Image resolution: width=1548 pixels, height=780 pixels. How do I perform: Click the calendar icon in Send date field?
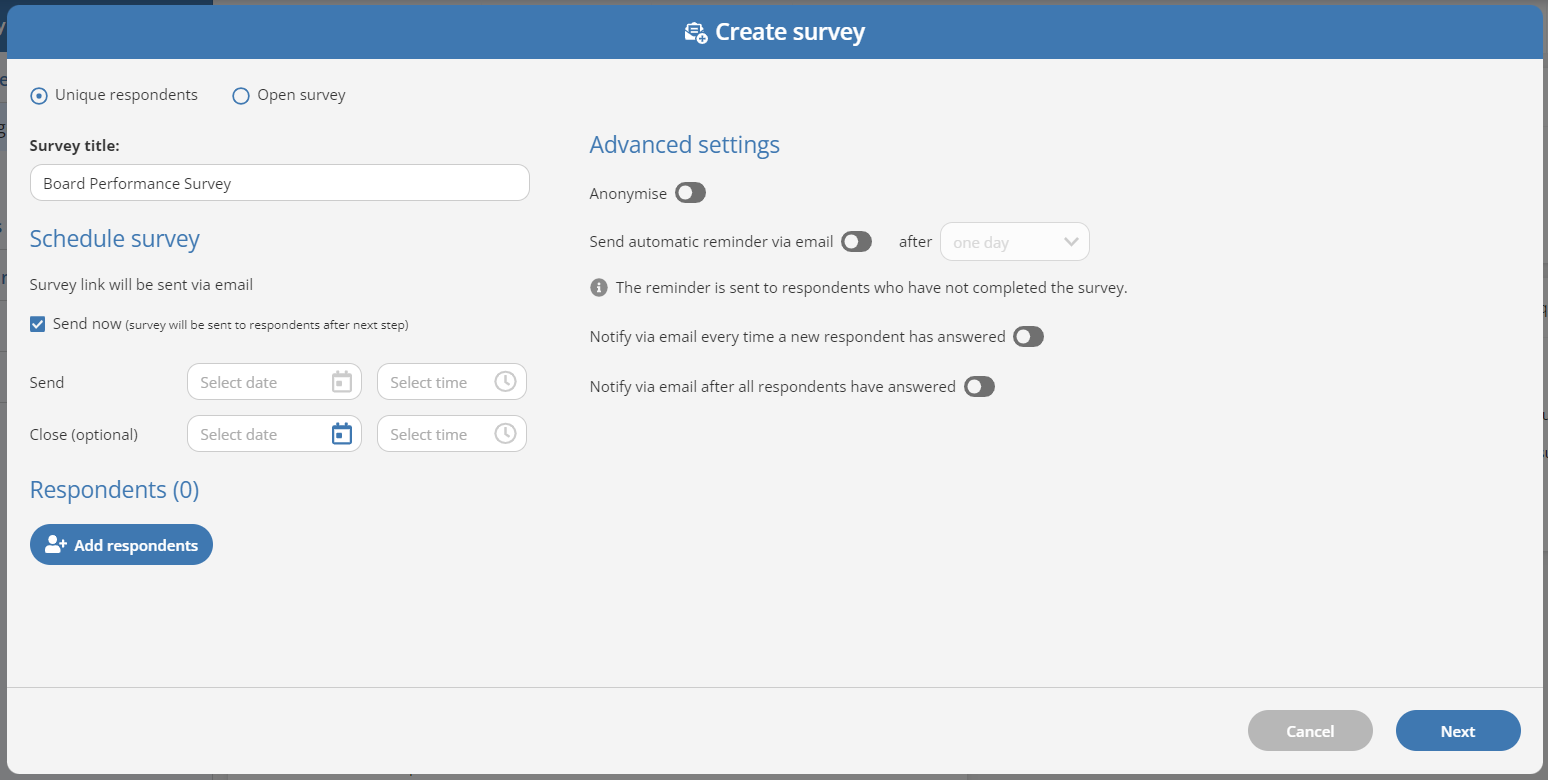[342, 382]
